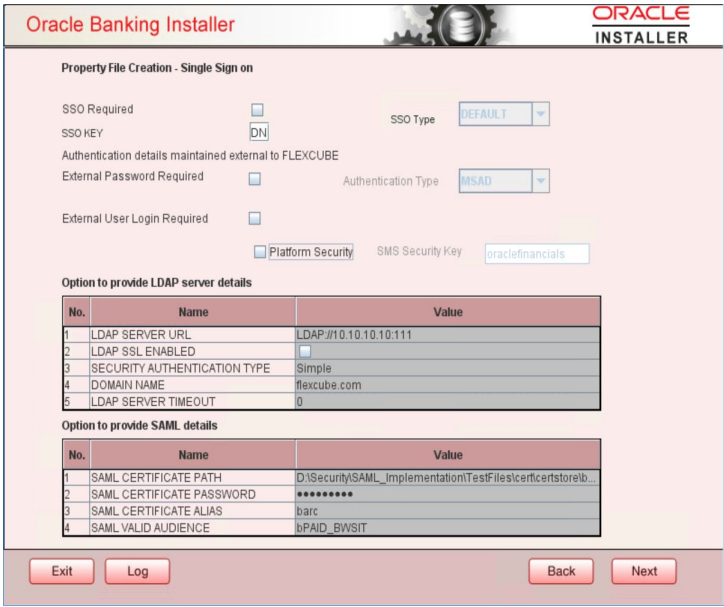Screen dimensions: 724x607
Task: Open the SSO Type dropdown arrow
Action: [x=541, y=114]
